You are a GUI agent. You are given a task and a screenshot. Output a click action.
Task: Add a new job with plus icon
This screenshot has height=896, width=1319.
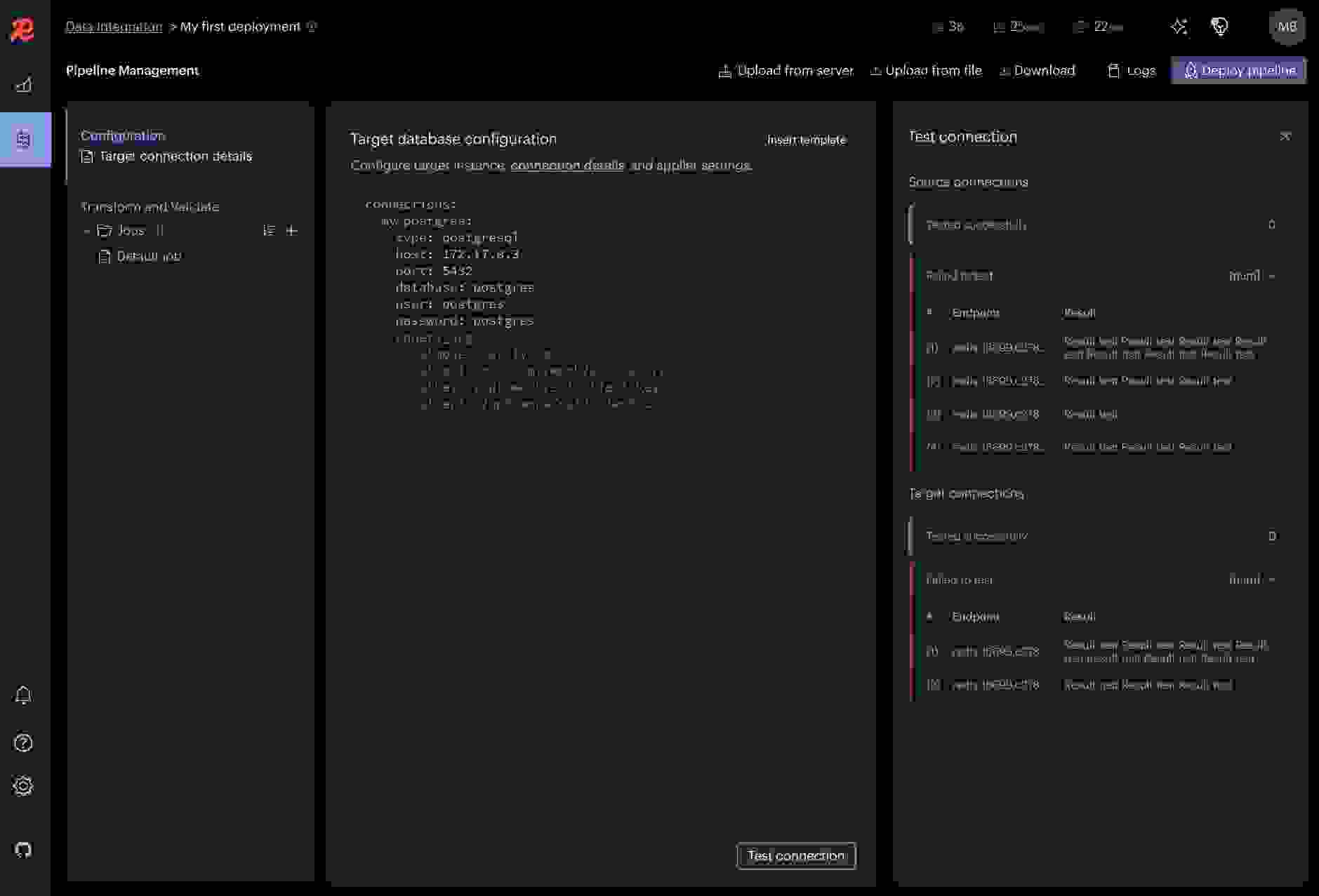tap(292, 231)
